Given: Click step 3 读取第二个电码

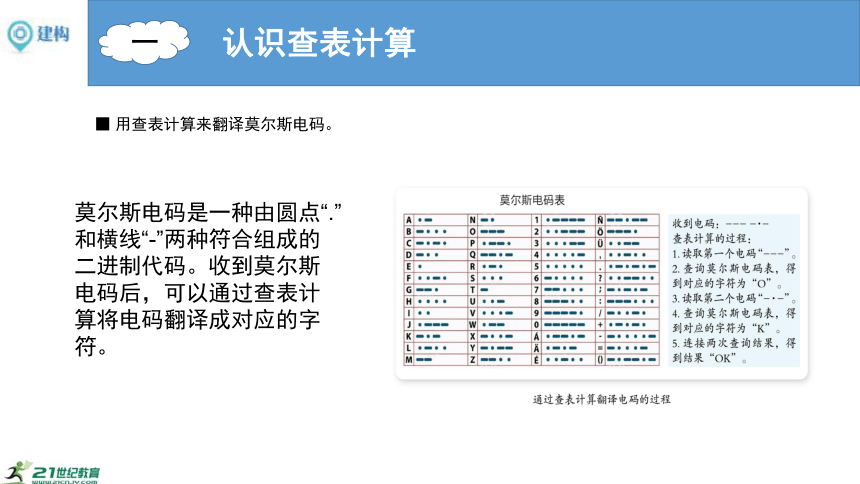Looking at the screenshot, I should (x=734, y=299).
